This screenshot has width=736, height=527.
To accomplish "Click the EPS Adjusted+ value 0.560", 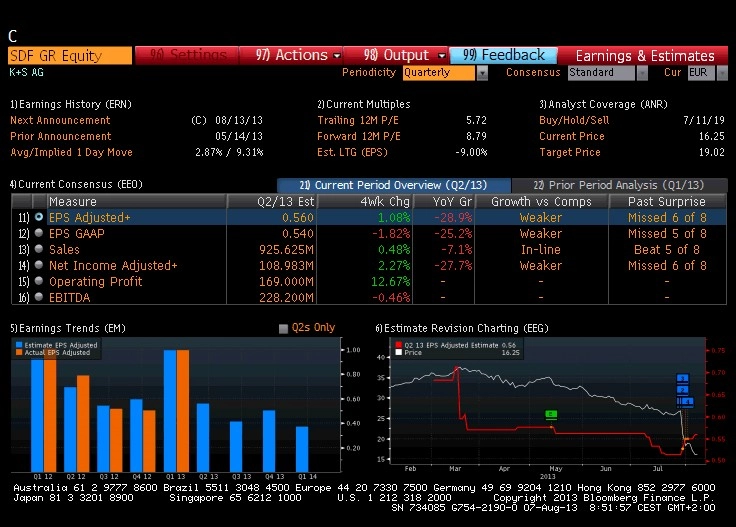I will [x=298, y=218].
